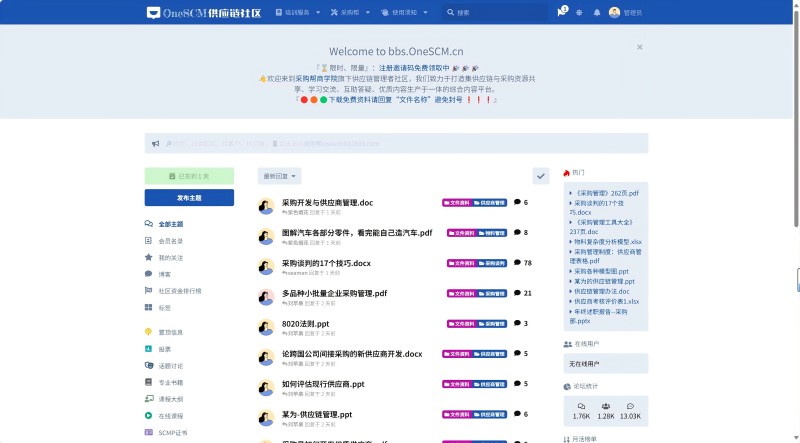Open the 管理员 user menu
The width and height of the screenshot is (800, 443).
coord(626,13)
